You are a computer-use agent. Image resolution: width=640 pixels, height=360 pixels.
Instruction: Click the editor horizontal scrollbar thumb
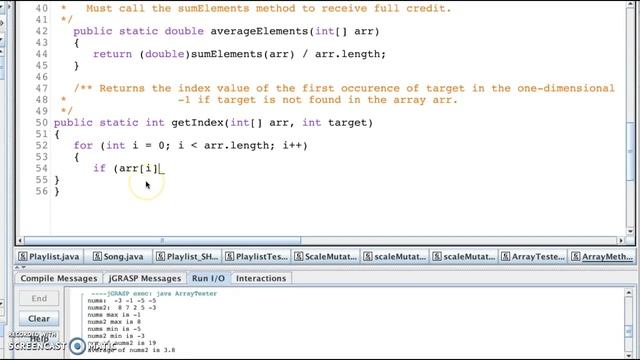click(x=162, y=240)
